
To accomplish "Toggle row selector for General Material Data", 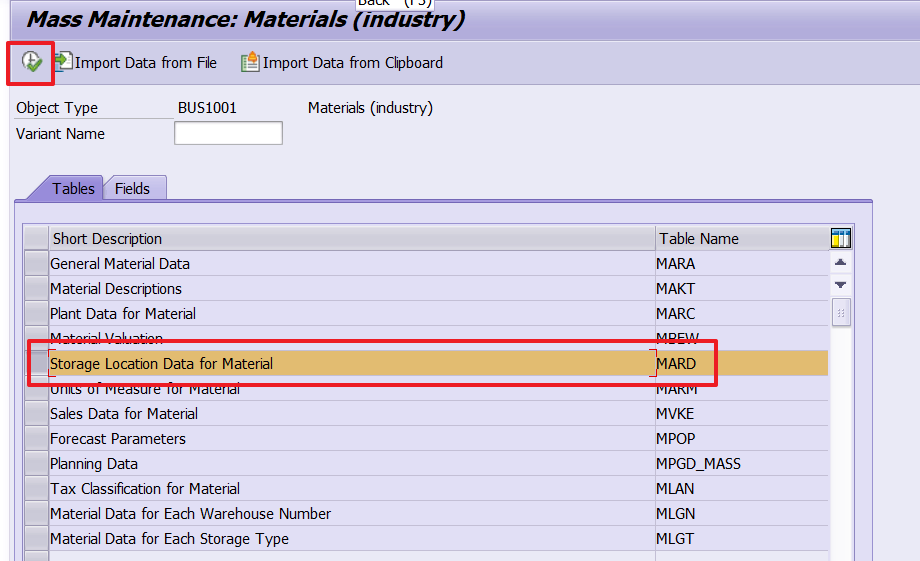I will pos(36,264).
